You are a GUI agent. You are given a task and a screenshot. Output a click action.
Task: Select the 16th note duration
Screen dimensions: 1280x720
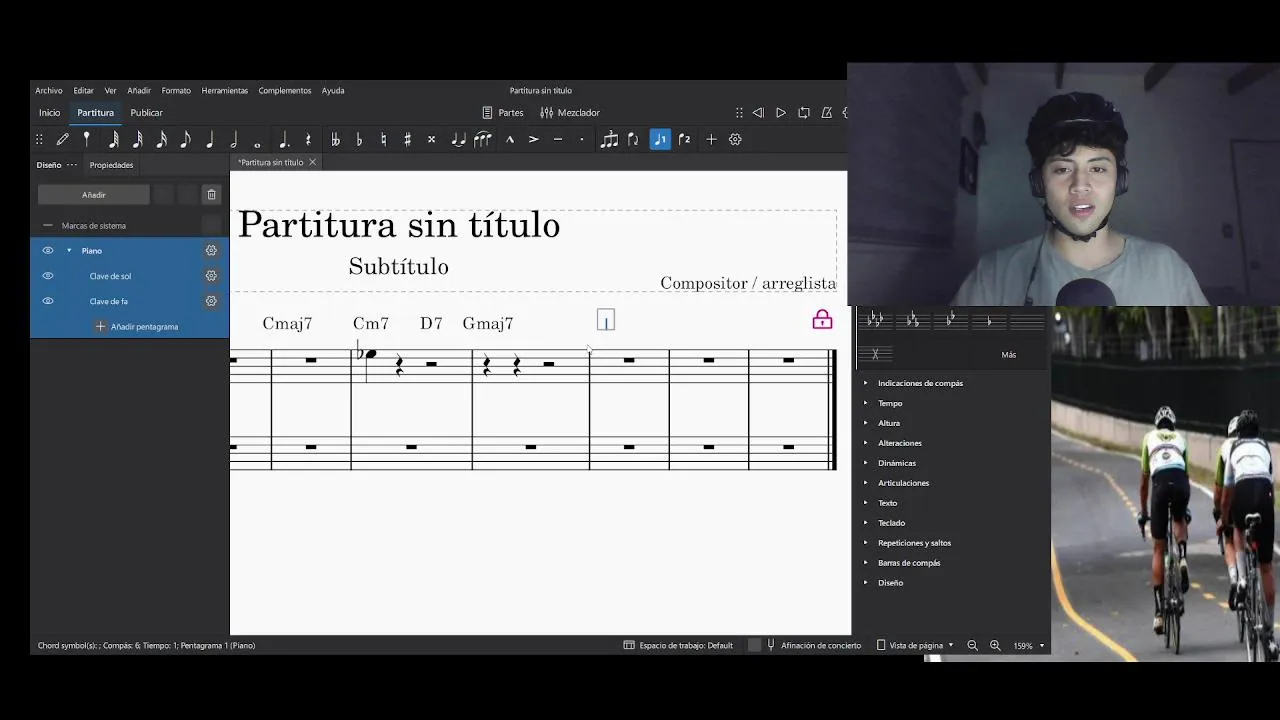click(x=162, y=140)
